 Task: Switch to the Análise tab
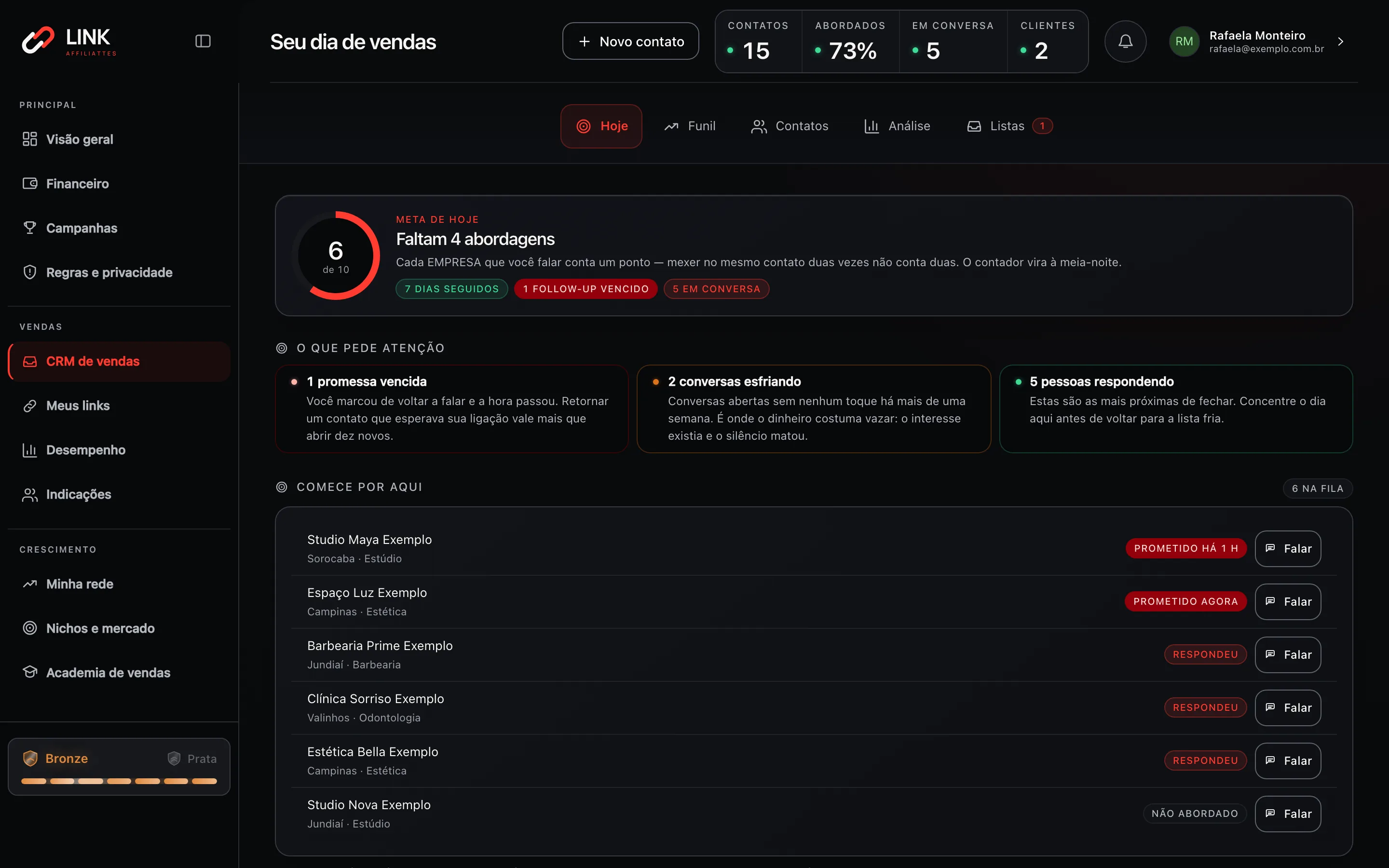897,126
